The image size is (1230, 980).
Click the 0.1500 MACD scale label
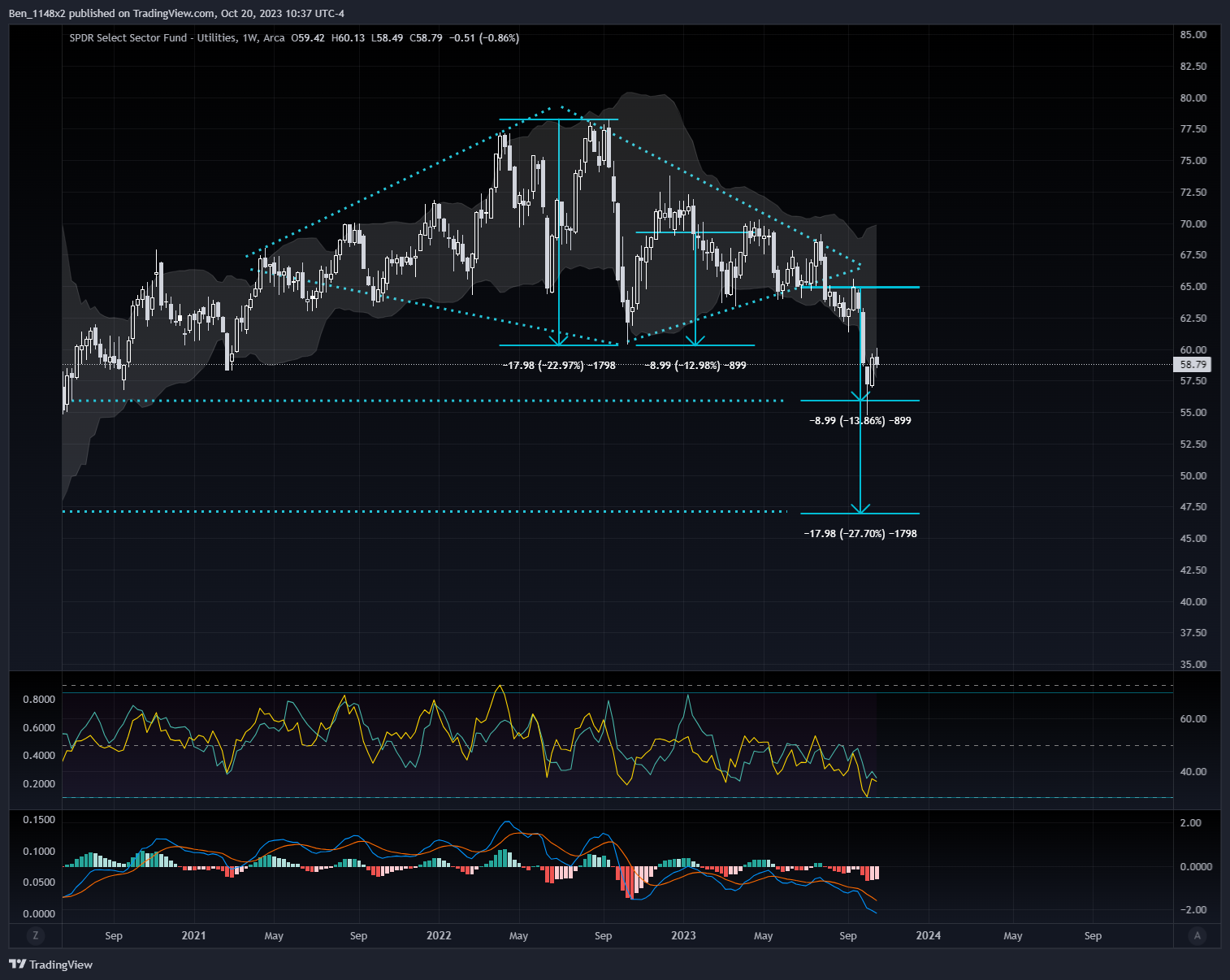[x=39, y=820]
